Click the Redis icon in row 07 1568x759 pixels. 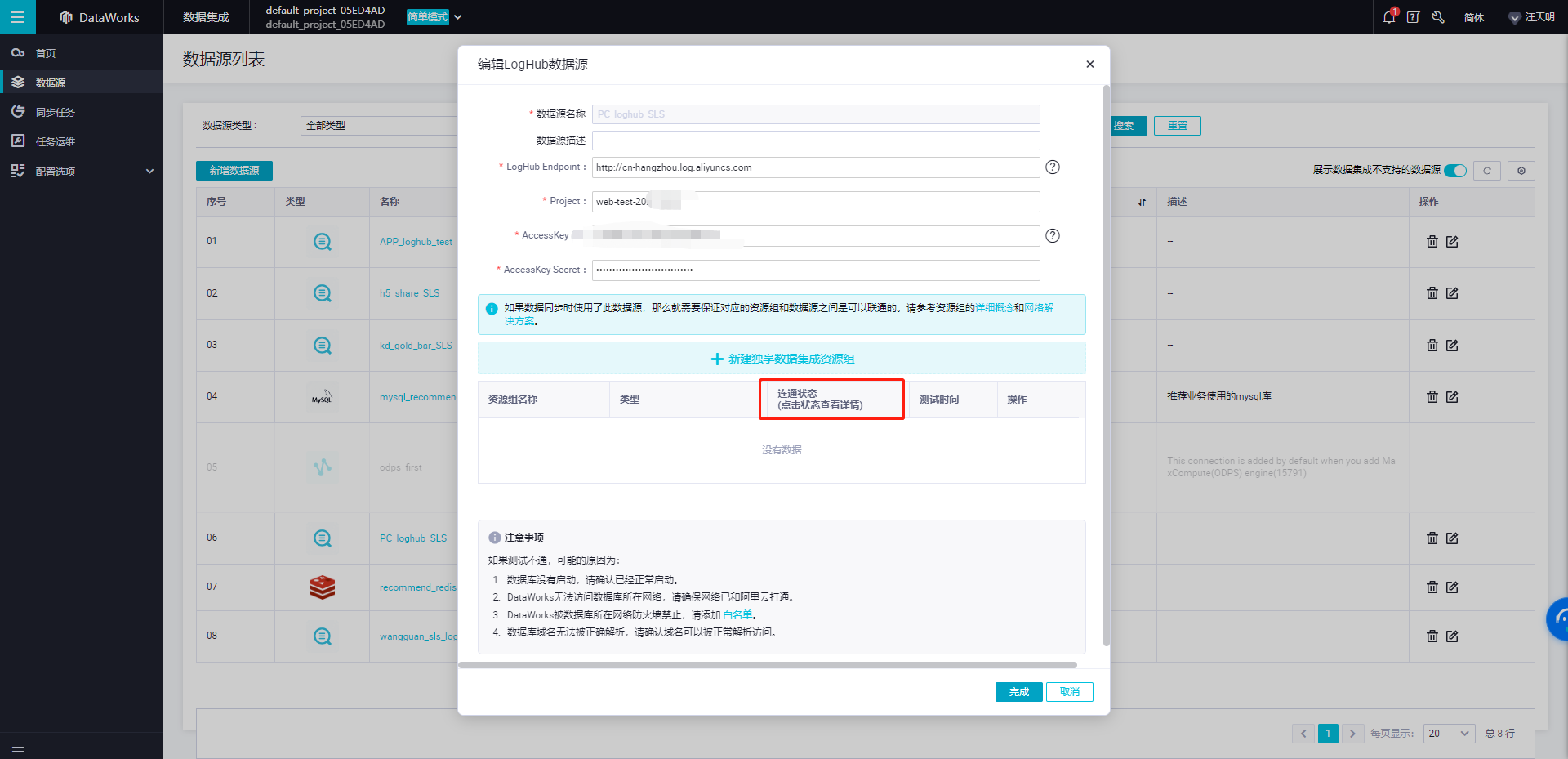point(323,587)
